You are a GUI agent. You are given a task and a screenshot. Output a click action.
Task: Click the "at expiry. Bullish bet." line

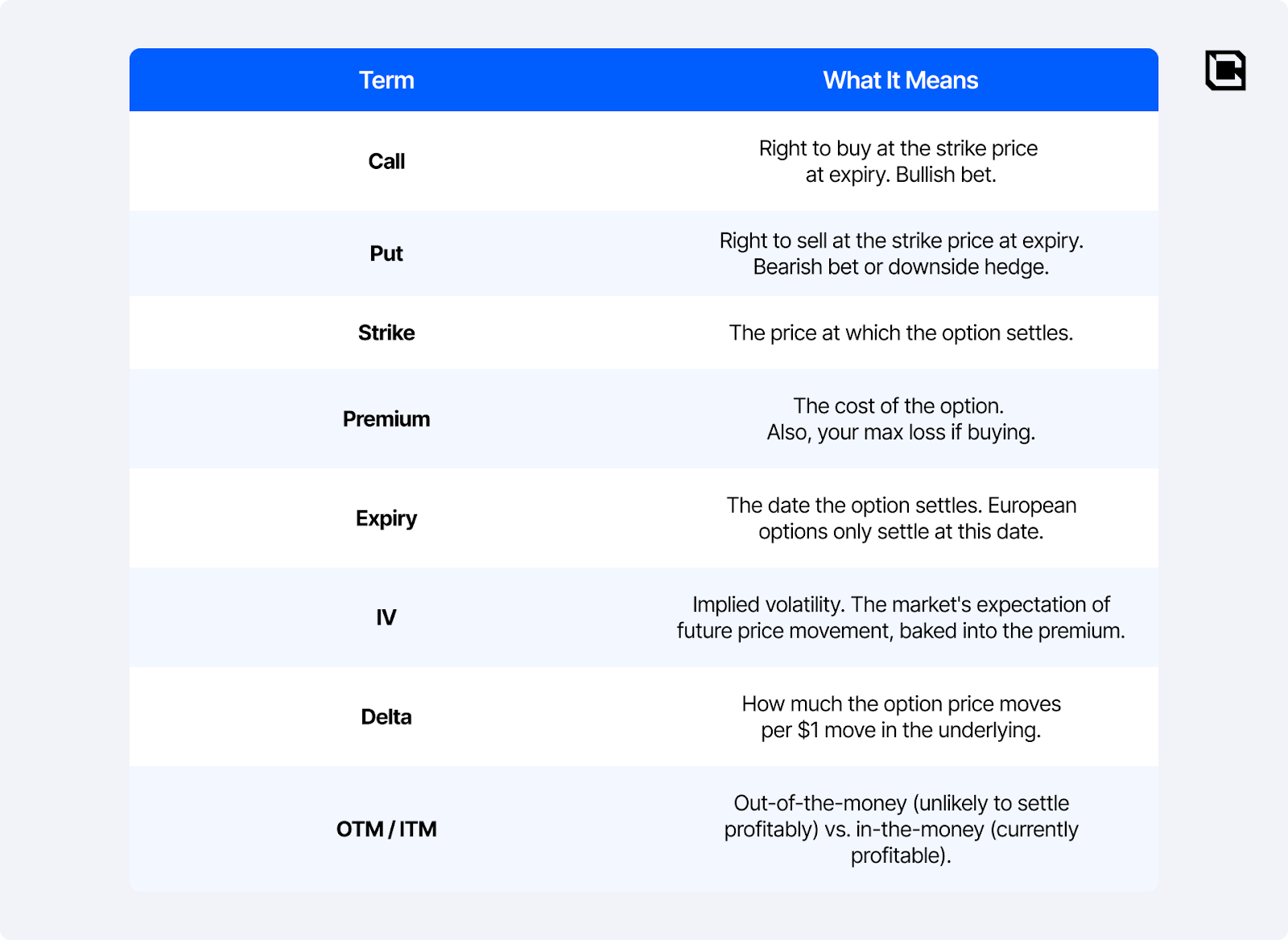(901, 175)
